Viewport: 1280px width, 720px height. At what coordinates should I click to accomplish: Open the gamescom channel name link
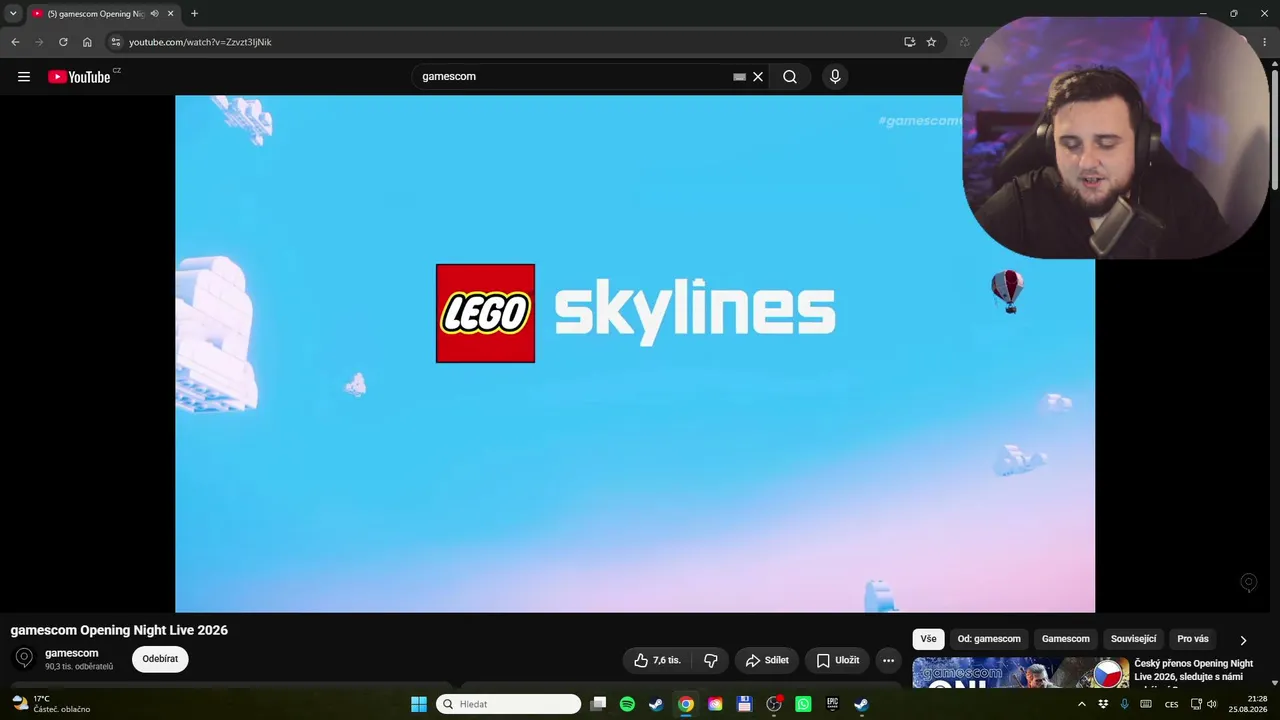[x=72, y=653]
